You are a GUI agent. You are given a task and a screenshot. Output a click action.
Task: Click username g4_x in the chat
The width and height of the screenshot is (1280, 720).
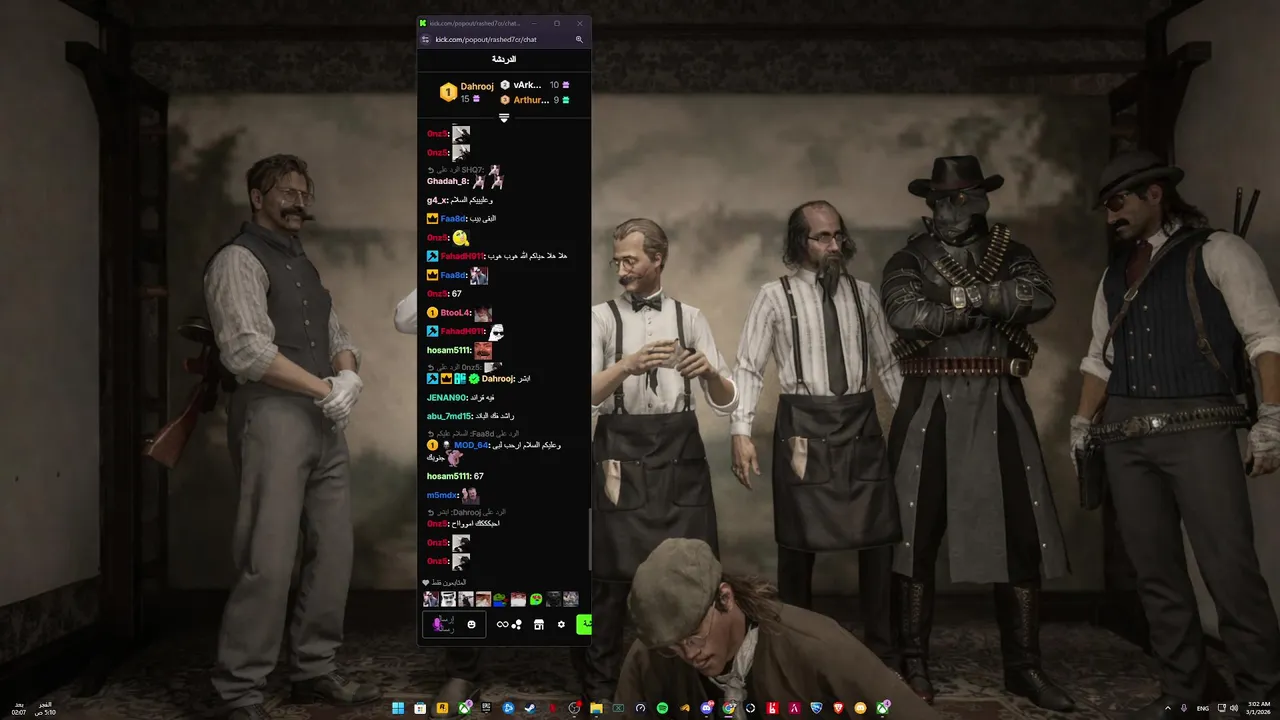coord(437,200)
